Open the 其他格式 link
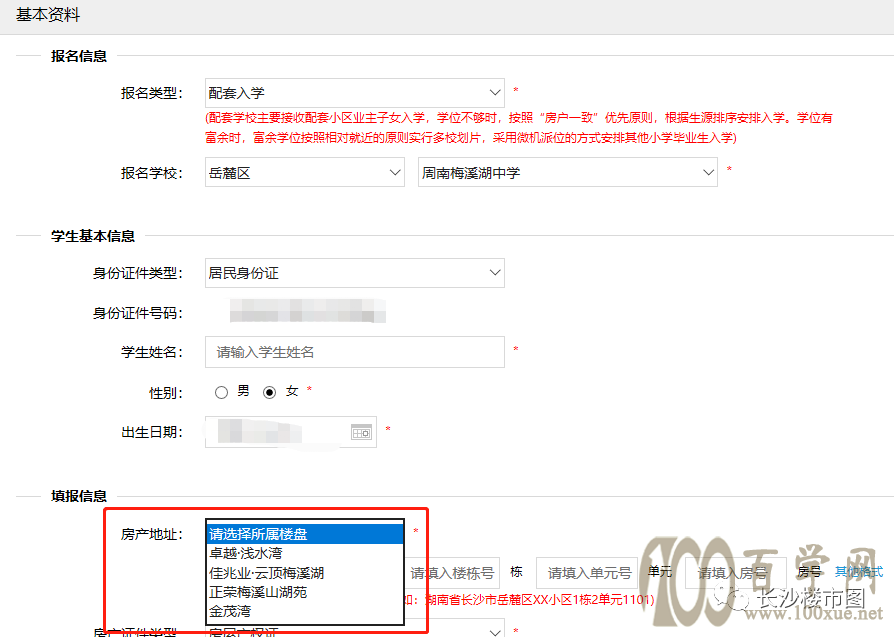Viewport: 894px width, 637px height. coord(859,571)
